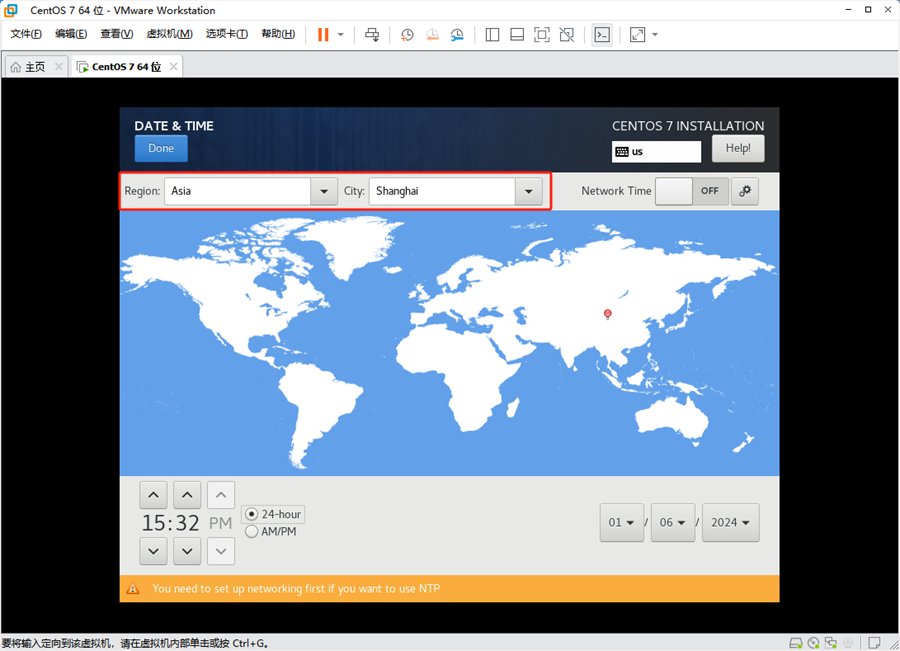Close the 主页 tab
The height and width of the screenshot is (651, 900).
pyautogui.click(x=59, y=67)
